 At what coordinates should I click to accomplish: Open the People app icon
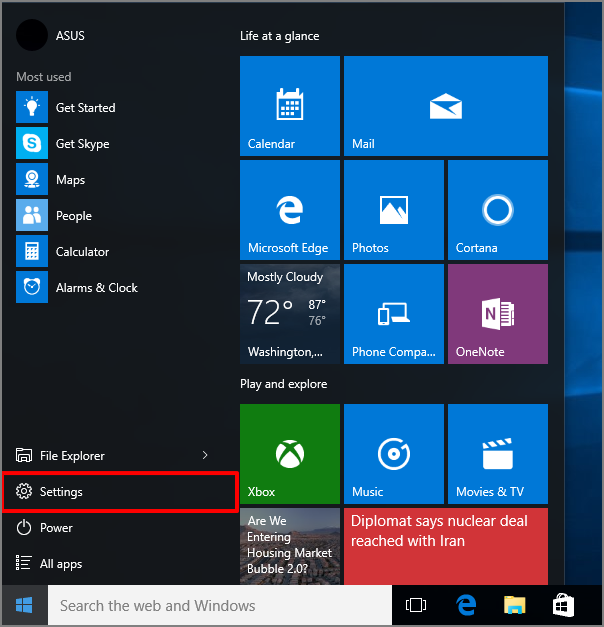[32, 215]
